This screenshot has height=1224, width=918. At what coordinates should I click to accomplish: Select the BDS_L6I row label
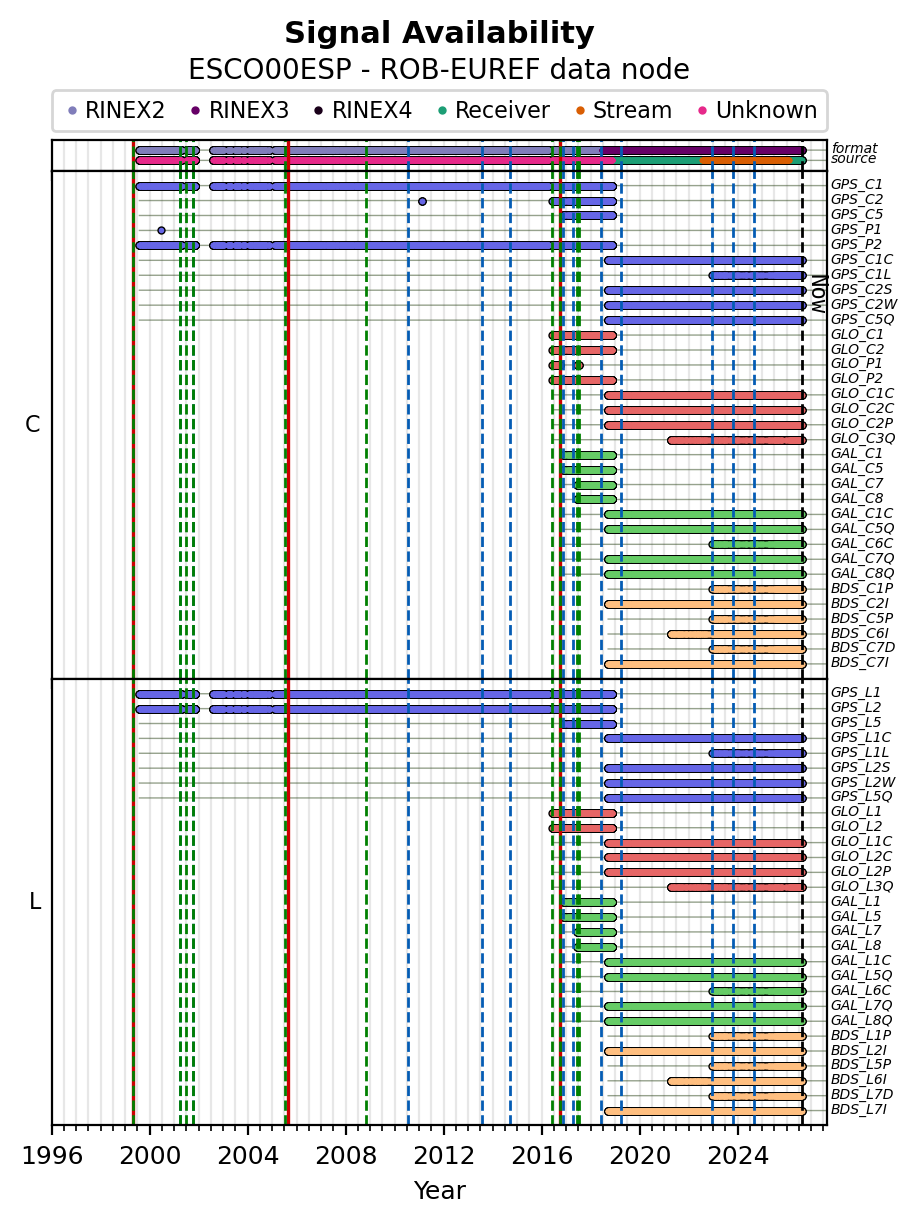point(858,1080)
